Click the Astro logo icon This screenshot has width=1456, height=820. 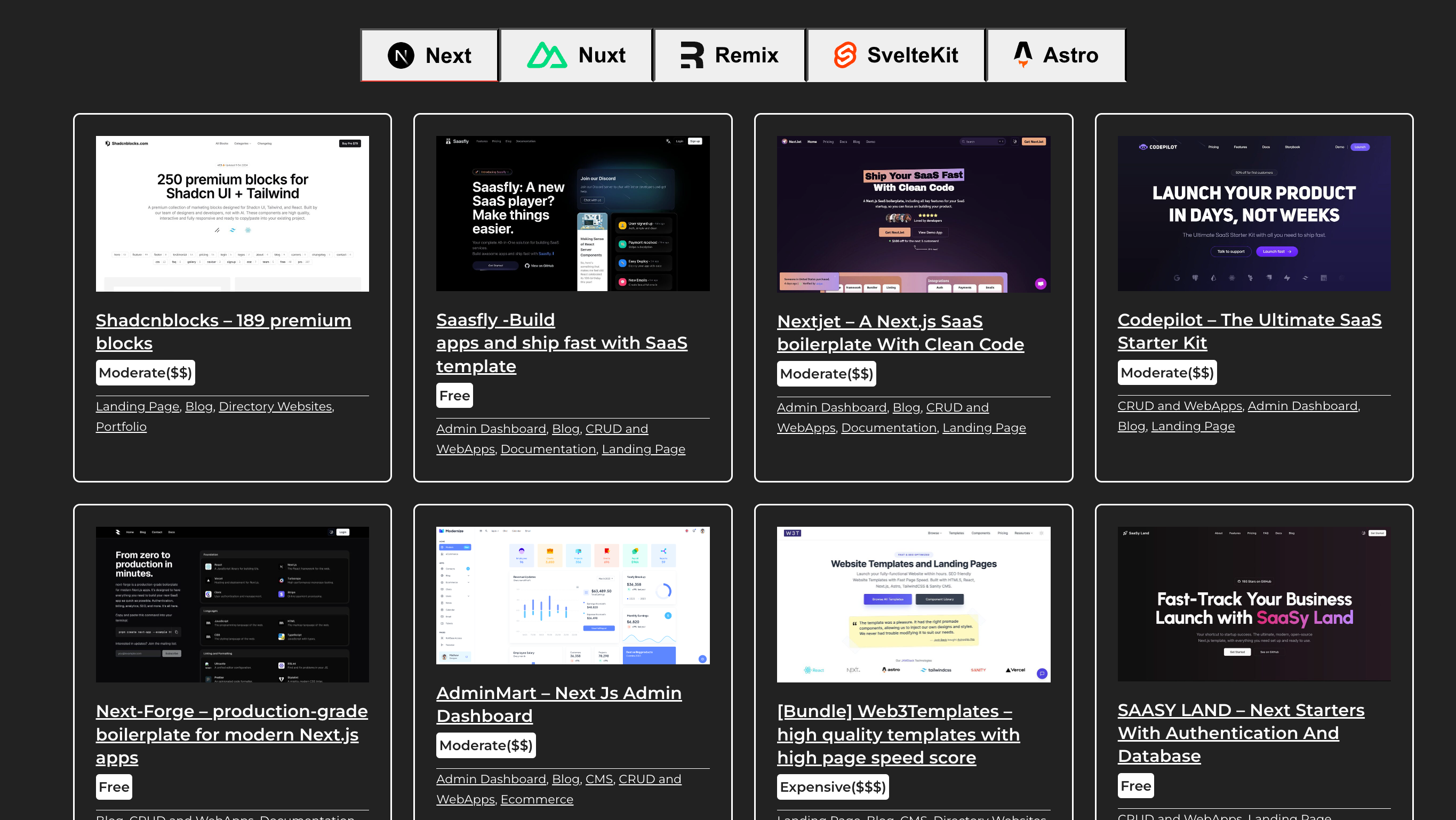[x=1022, y=55]
